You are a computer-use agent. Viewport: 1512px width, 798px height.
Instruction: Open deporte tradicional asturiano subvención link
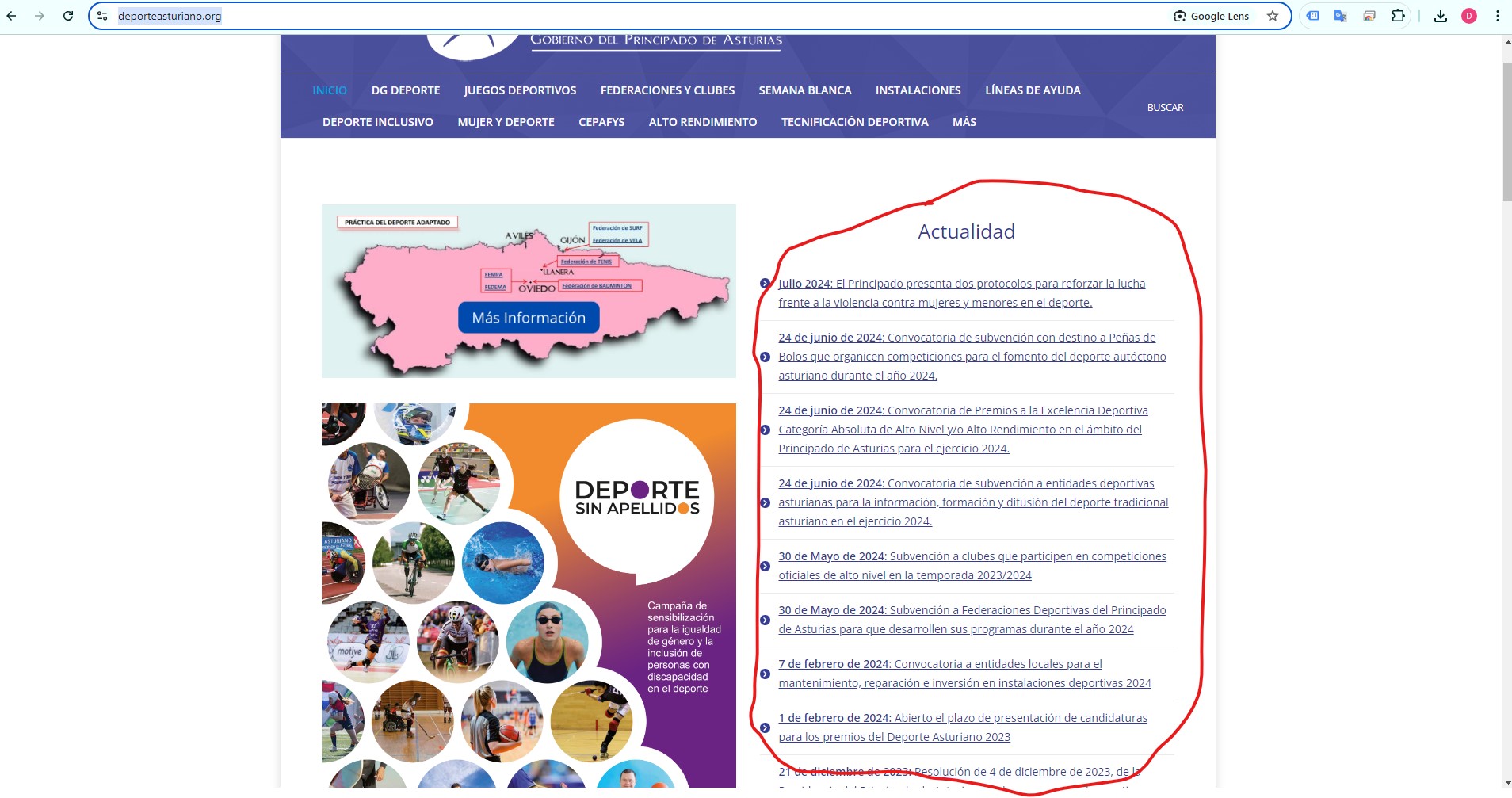(x=973, y=502)
